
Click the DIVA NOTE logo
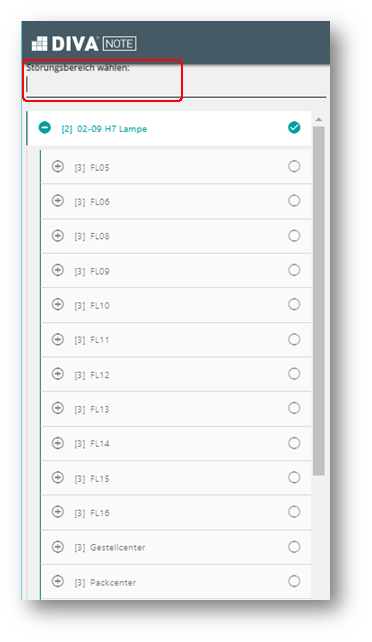(84, 44)
